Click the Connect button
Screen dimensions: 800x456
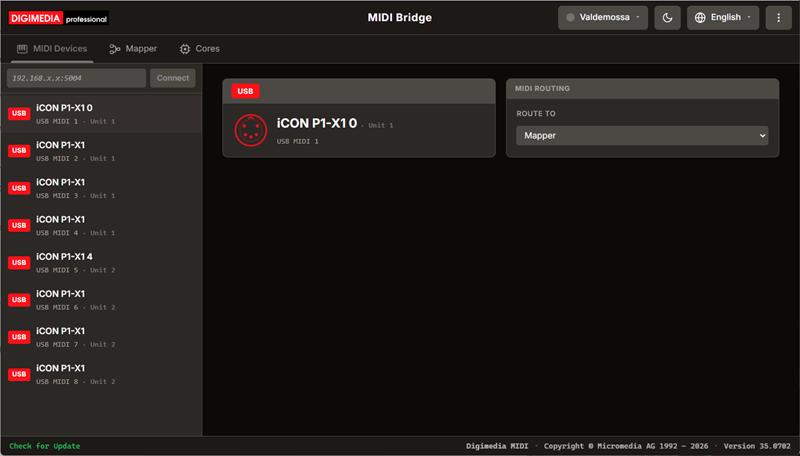pyautogui.click(x=172, y=78)
